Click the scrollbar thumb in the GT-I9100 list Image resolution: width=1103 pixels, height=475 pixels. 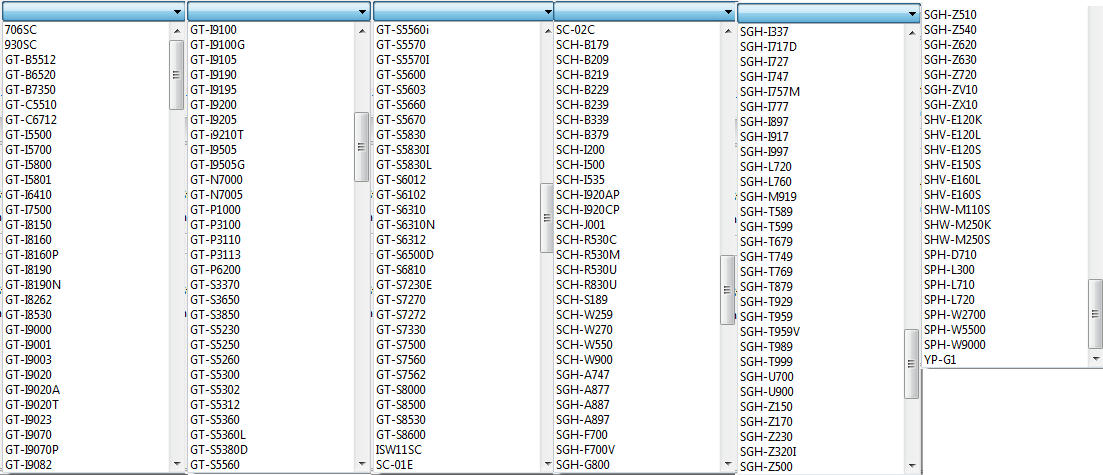pyautogui.click(x=362, y=146)
